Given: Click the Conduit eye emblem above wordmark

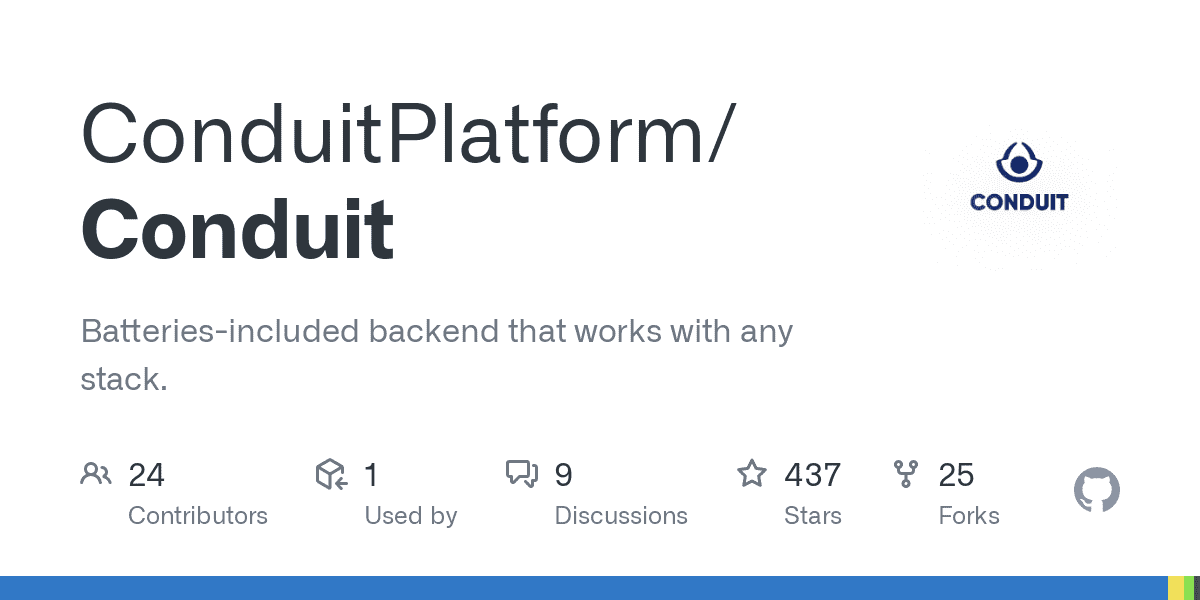Looking at the screenshot, I should coord(1019,162).
